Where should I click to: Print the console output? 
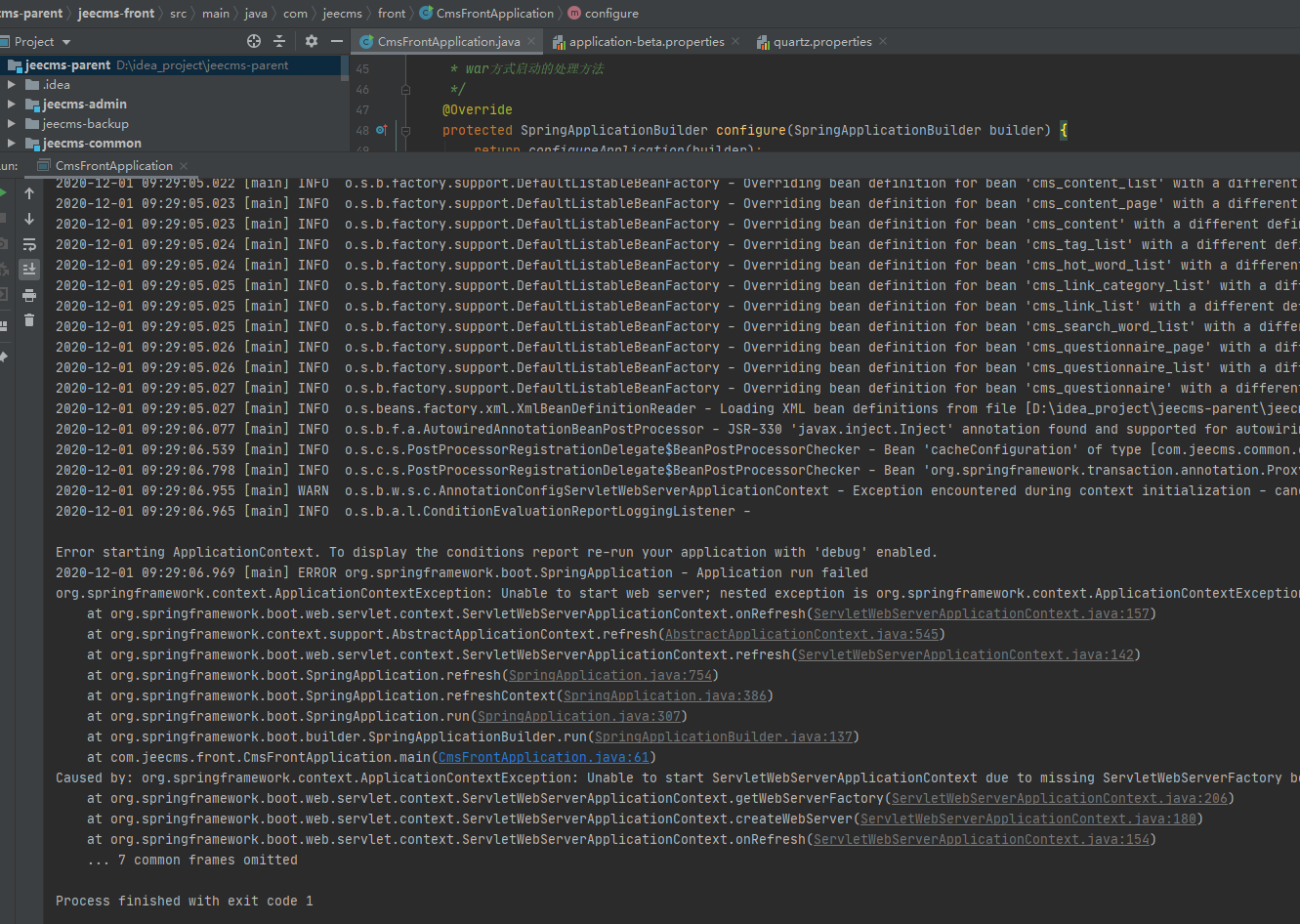[x=29, y=295]
